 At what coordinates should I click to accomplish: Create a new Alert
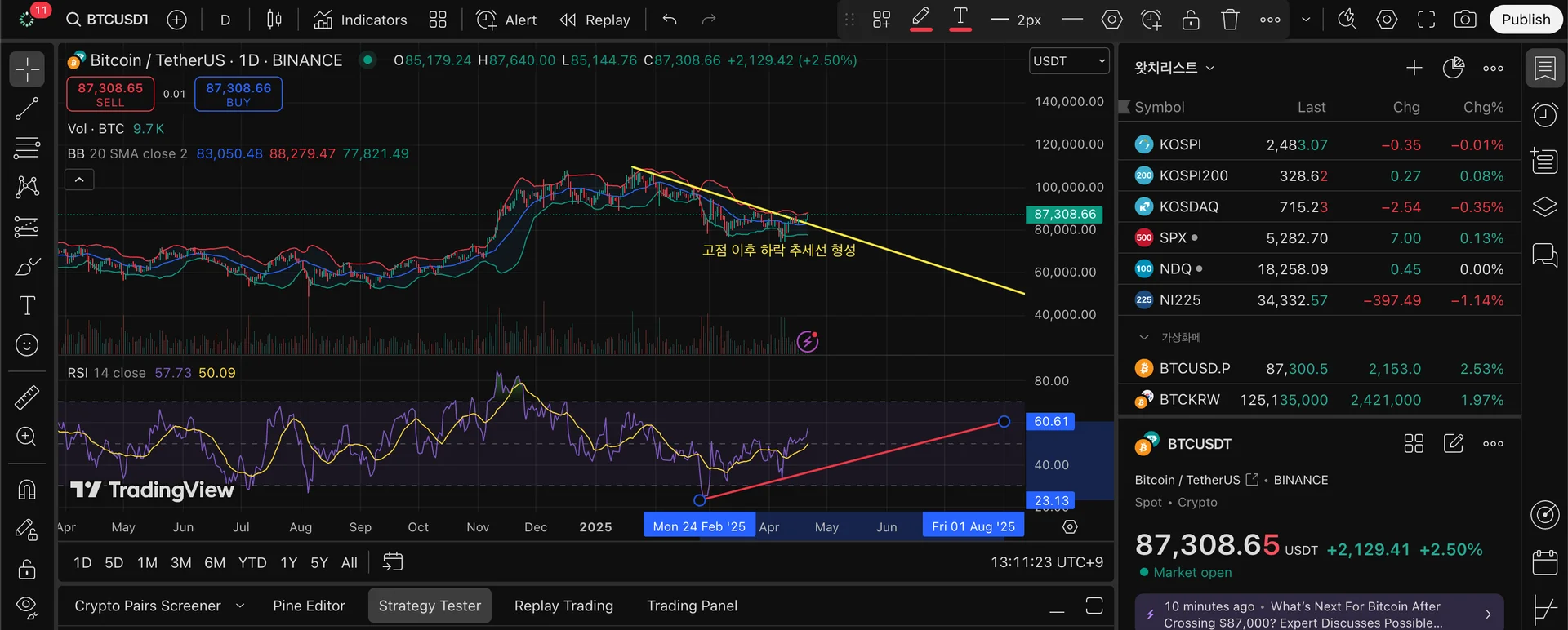506,20
